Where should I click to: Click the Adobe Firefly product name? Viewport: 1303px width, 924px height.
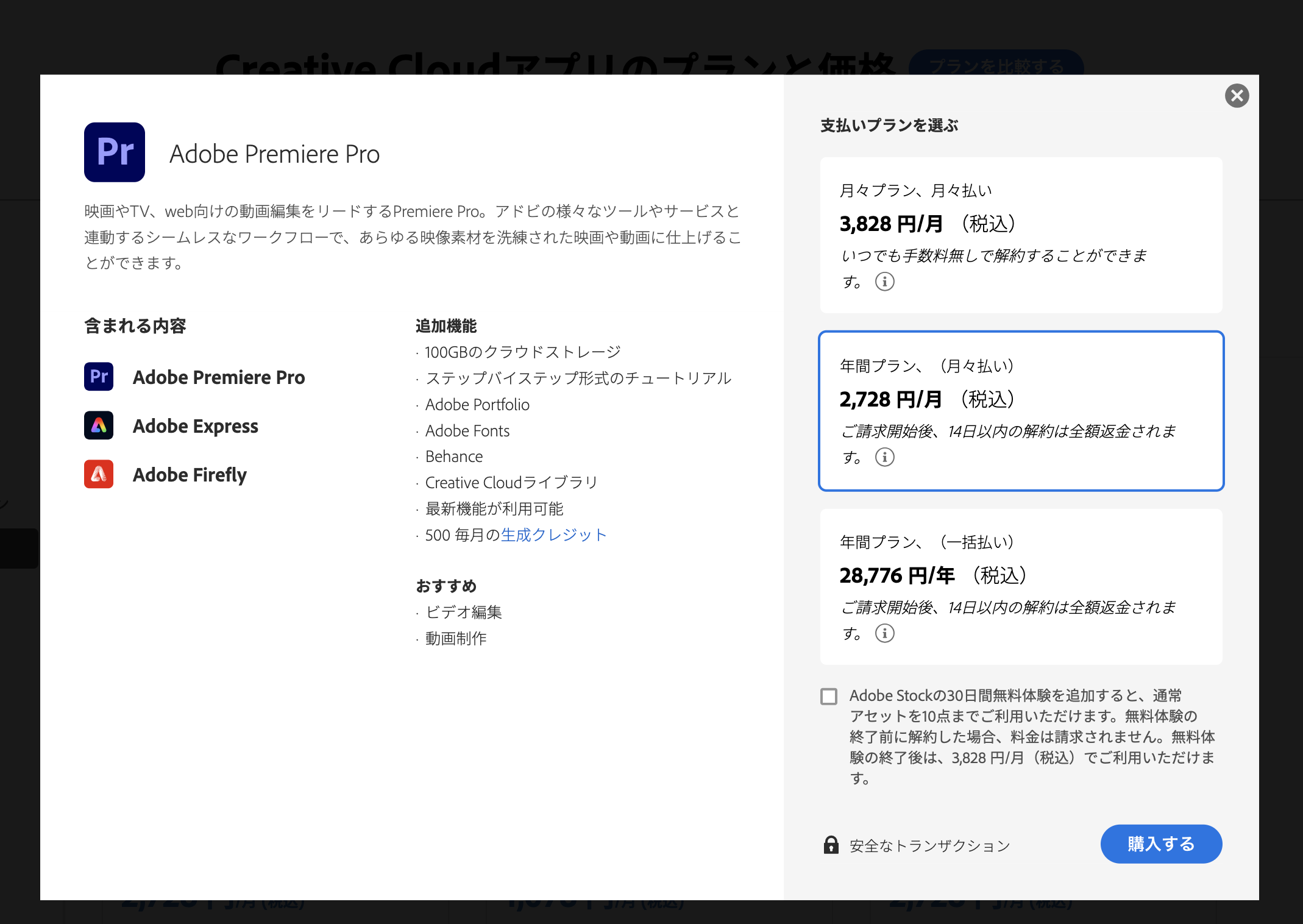(x=190, y=475)
